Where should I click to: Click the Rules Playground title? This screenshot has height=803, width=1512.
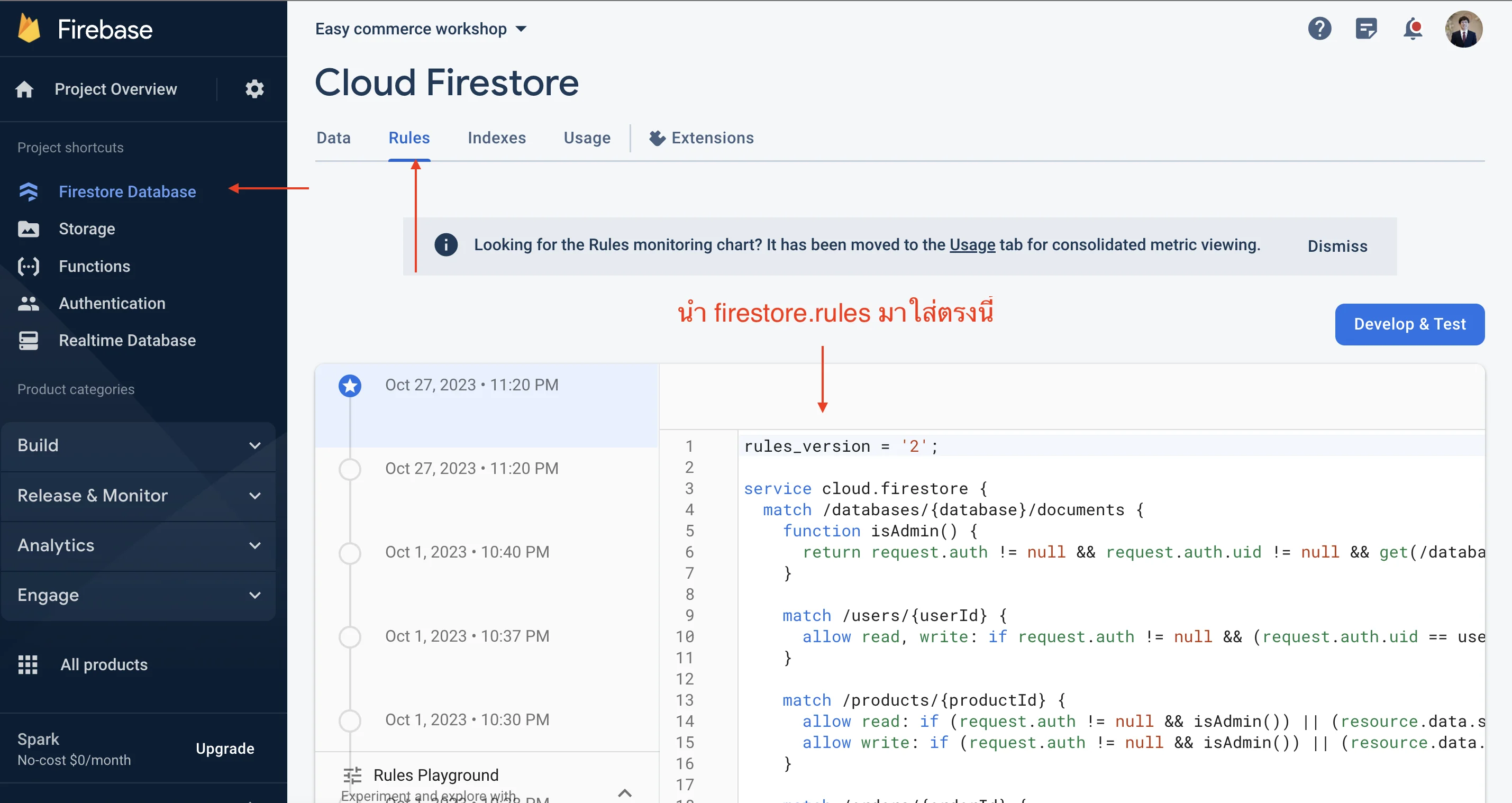436,775
